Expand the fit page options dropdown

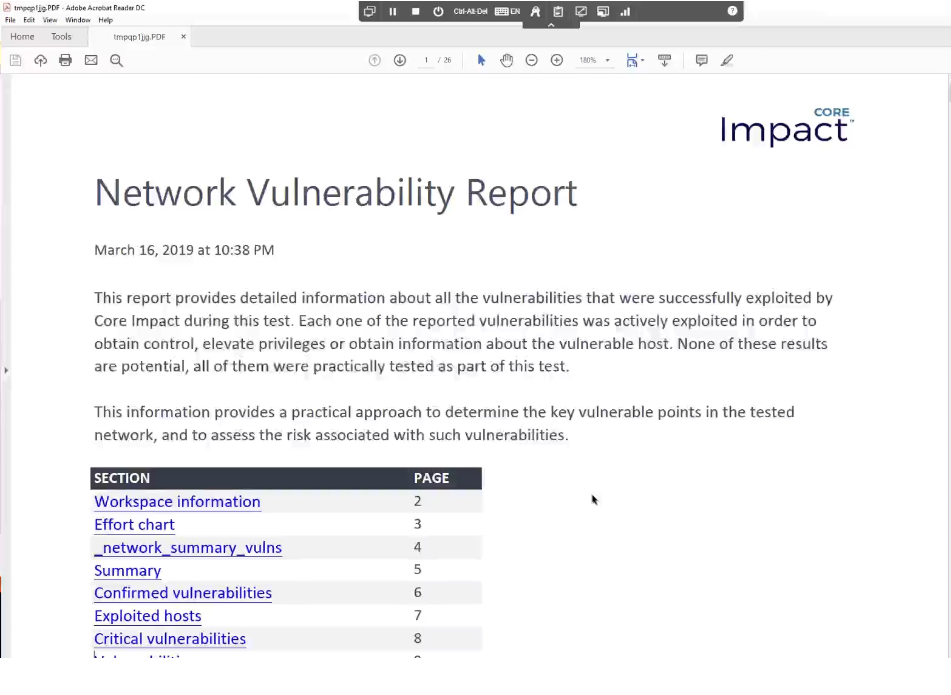click(x=642, y=61)
